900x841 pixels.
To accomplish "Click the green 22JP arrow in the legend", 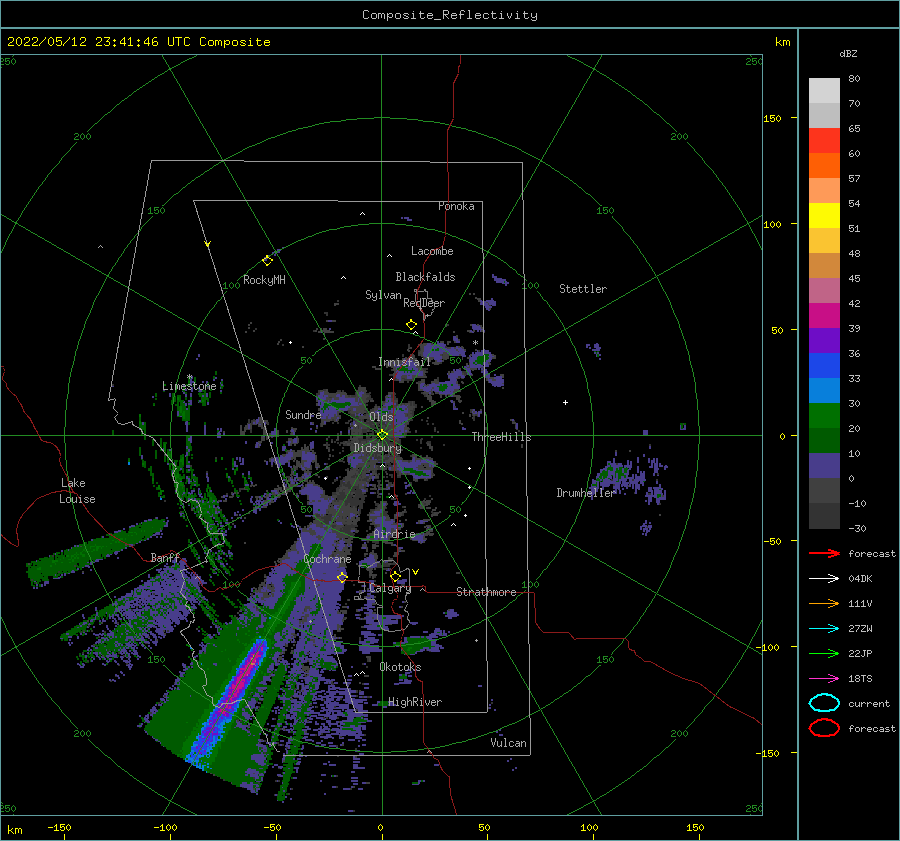I will coord(824,653).
